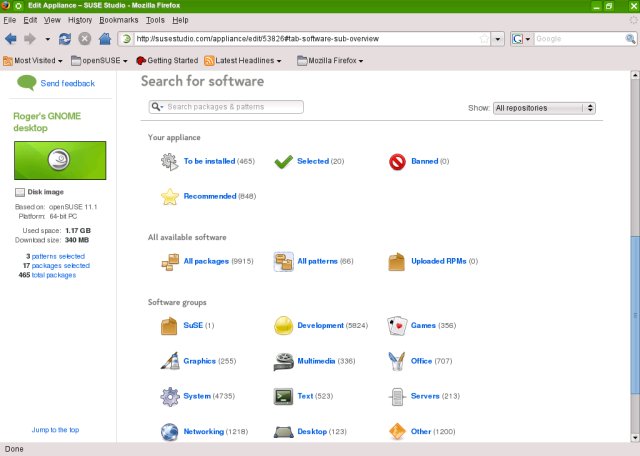
Task: Click the appliance GNOME desktop thumbnail
Action: click(59, 160)
